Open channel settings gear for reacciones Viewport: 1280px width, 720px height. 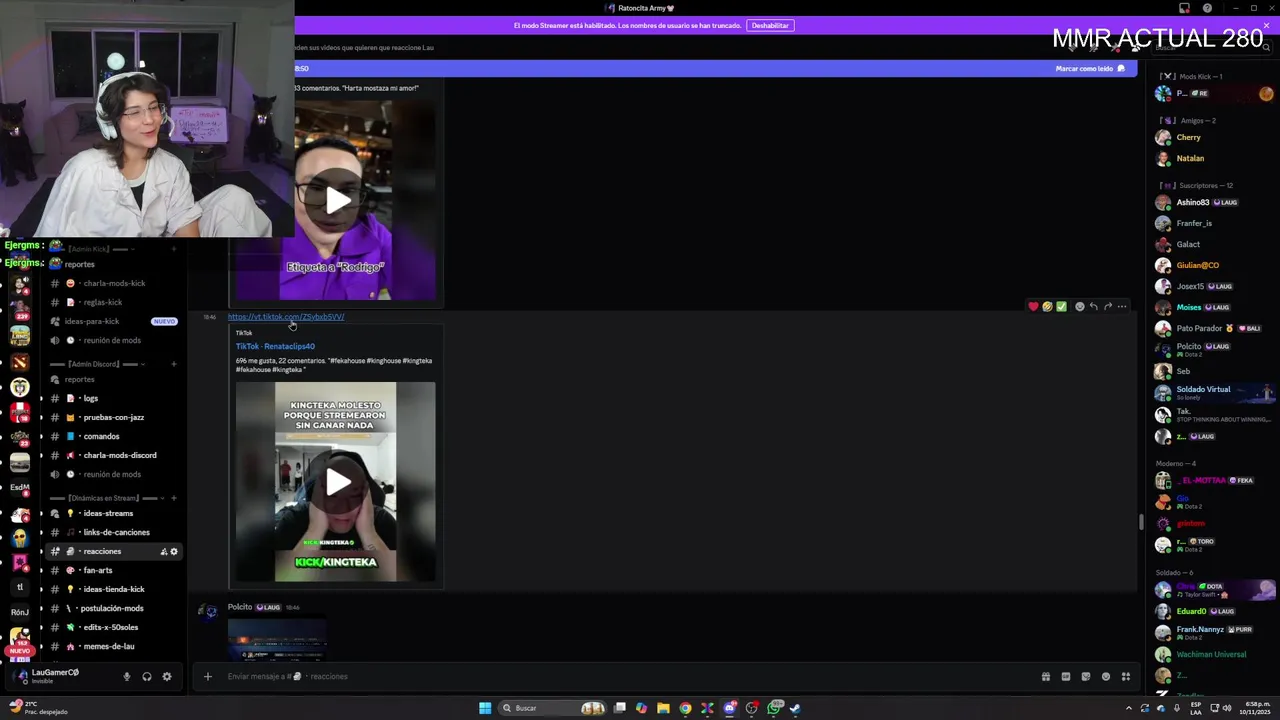click(174, 551)
